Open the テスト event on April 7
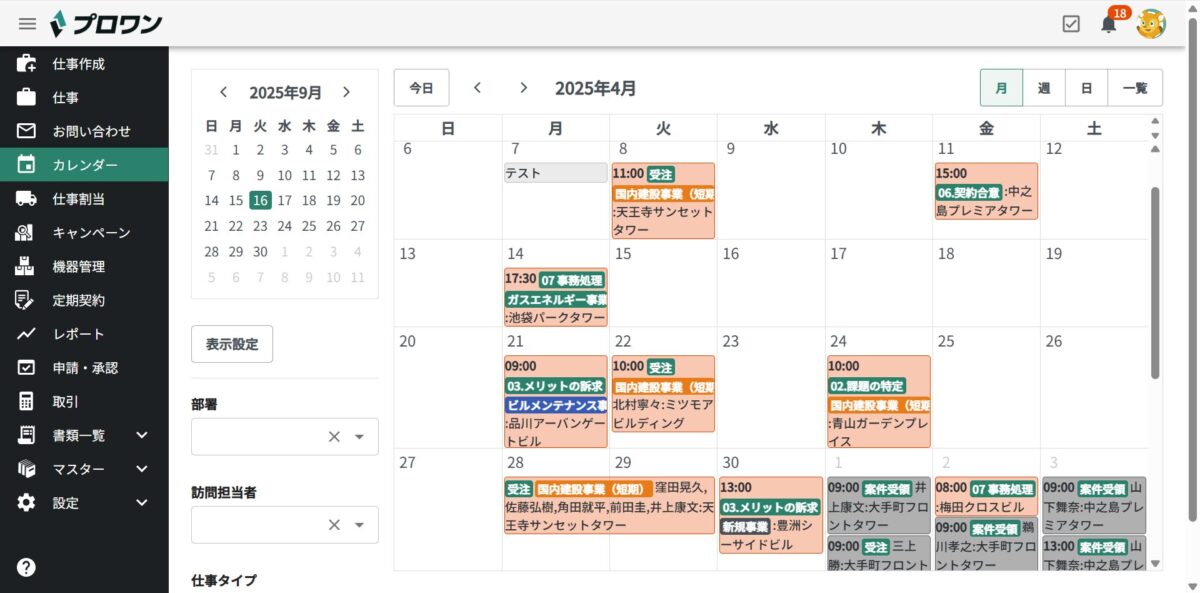This screenshot has width=1200, height=593. point(556,173)
